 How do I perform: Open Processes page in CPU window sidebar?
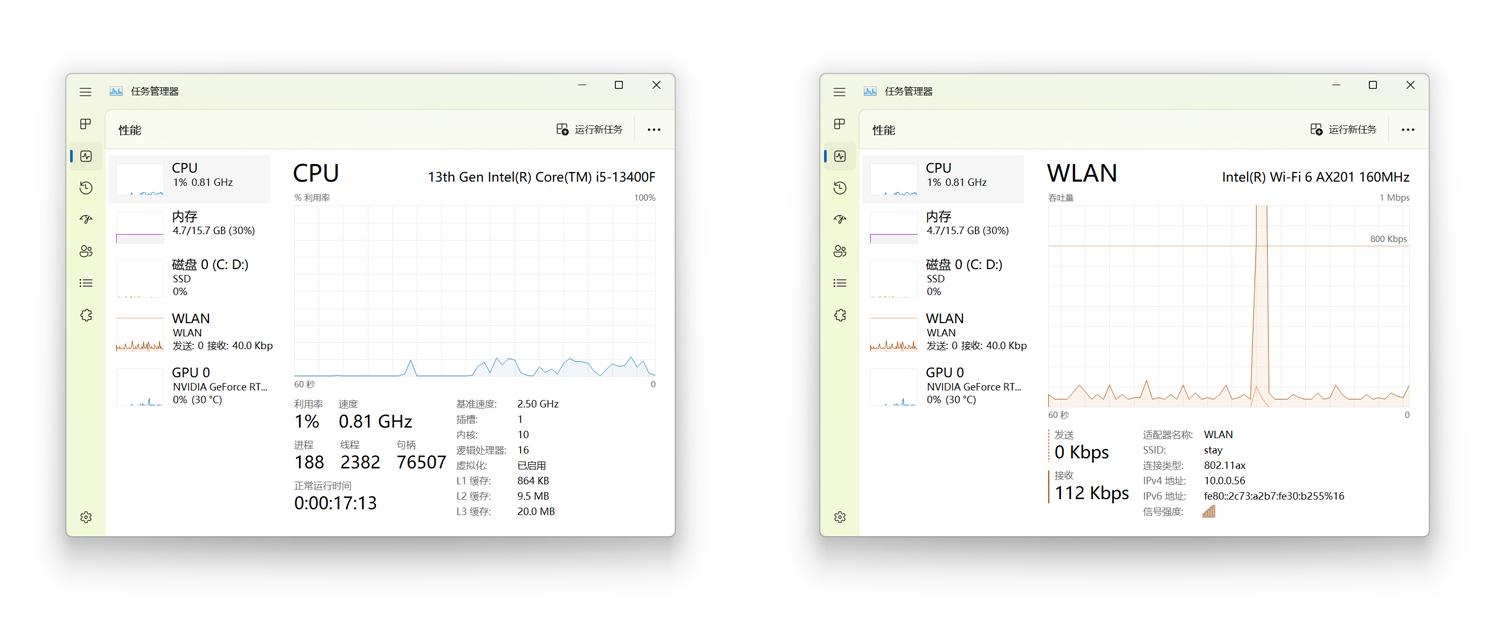(86, 124)
